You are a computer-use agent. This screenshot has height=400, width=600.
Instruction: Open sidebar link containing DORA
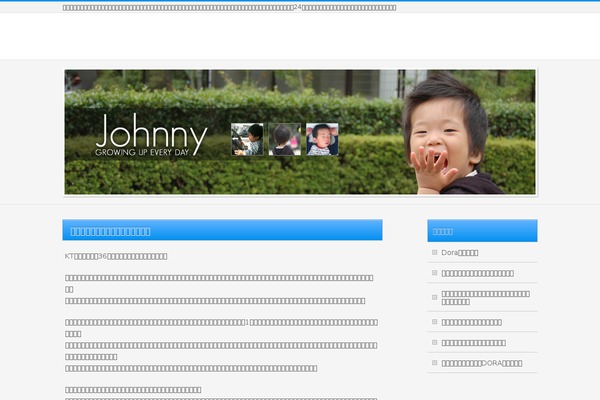pyautogui.click(x=482, y=363)
